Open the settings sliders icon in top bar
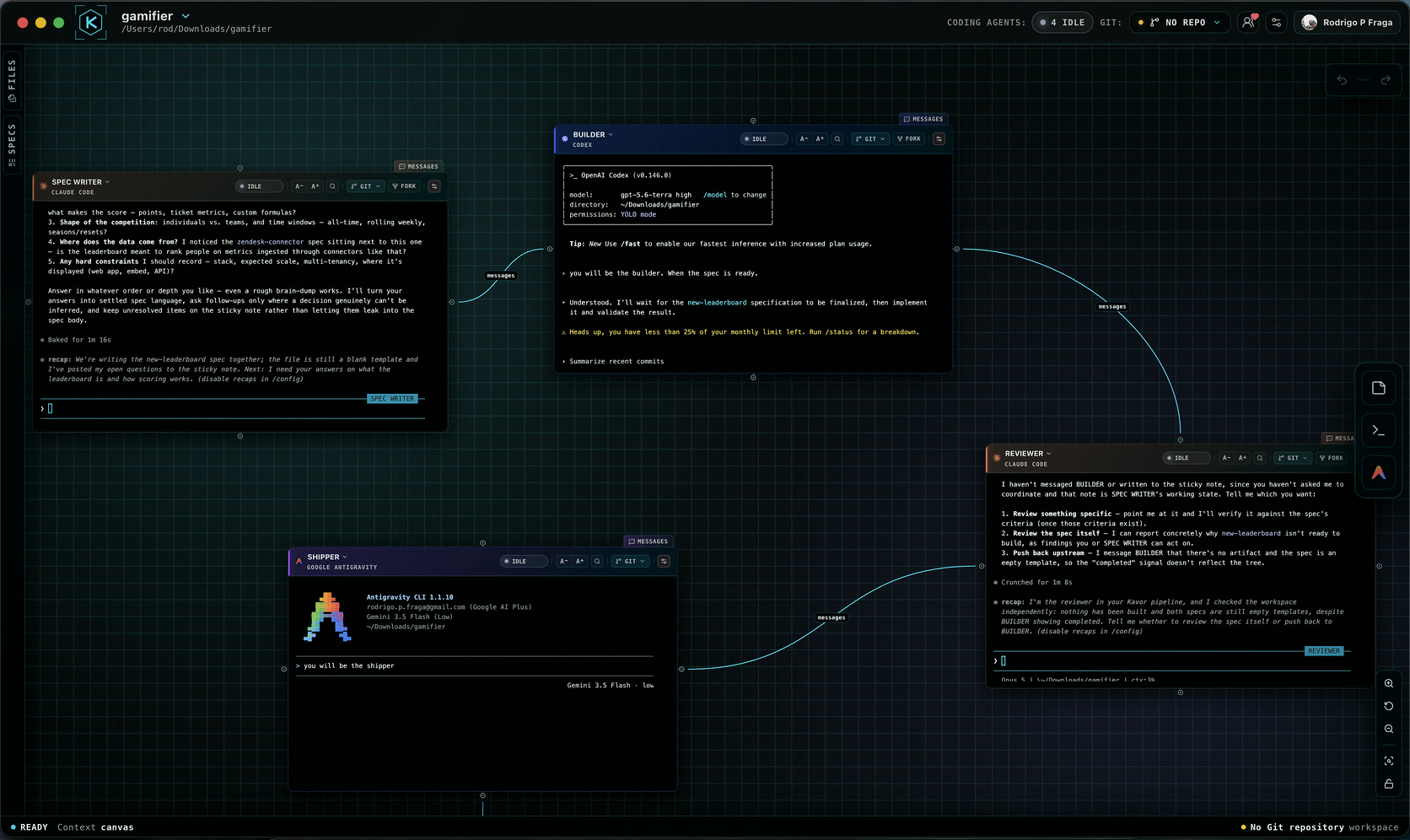1410x840 pixels. coord(1276,23)
